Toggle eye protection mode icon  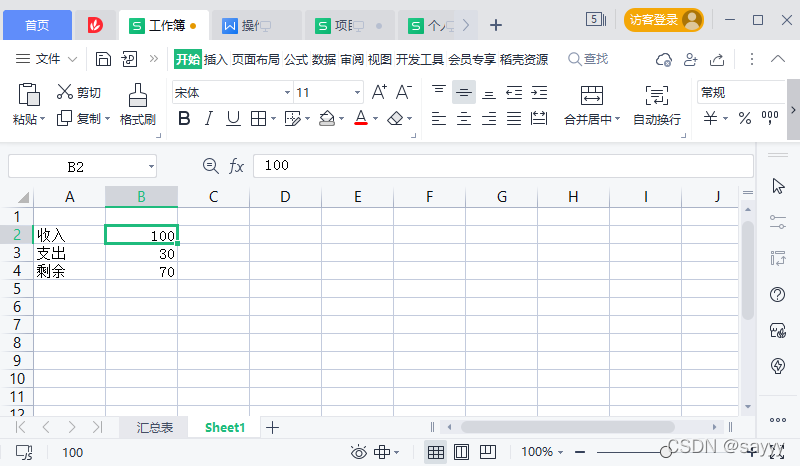358,452
